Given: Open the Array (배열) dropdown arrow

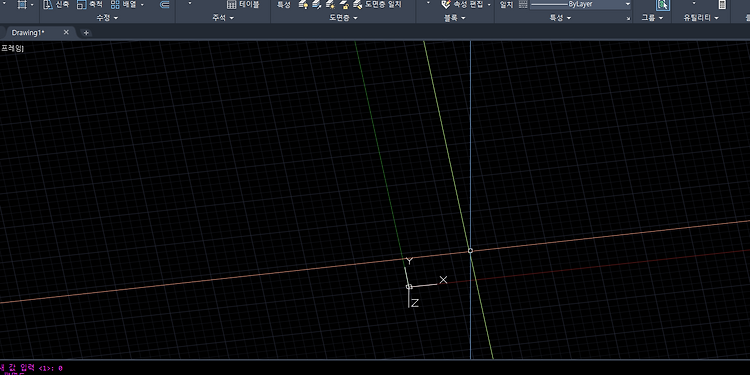Looking at the screenshot, I should [142, 5].
